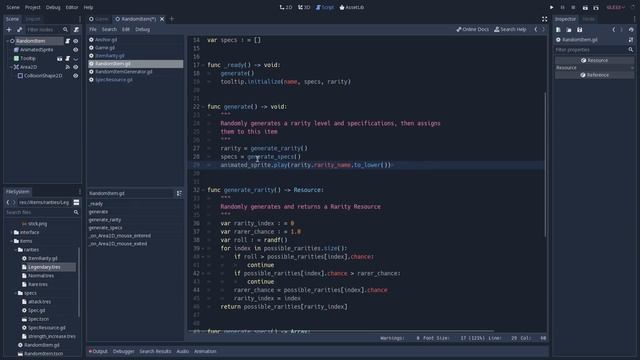Viewport: 640px width, 360px height.
Task: Switch to the Import dock tab
Action: tap(33, 19)
